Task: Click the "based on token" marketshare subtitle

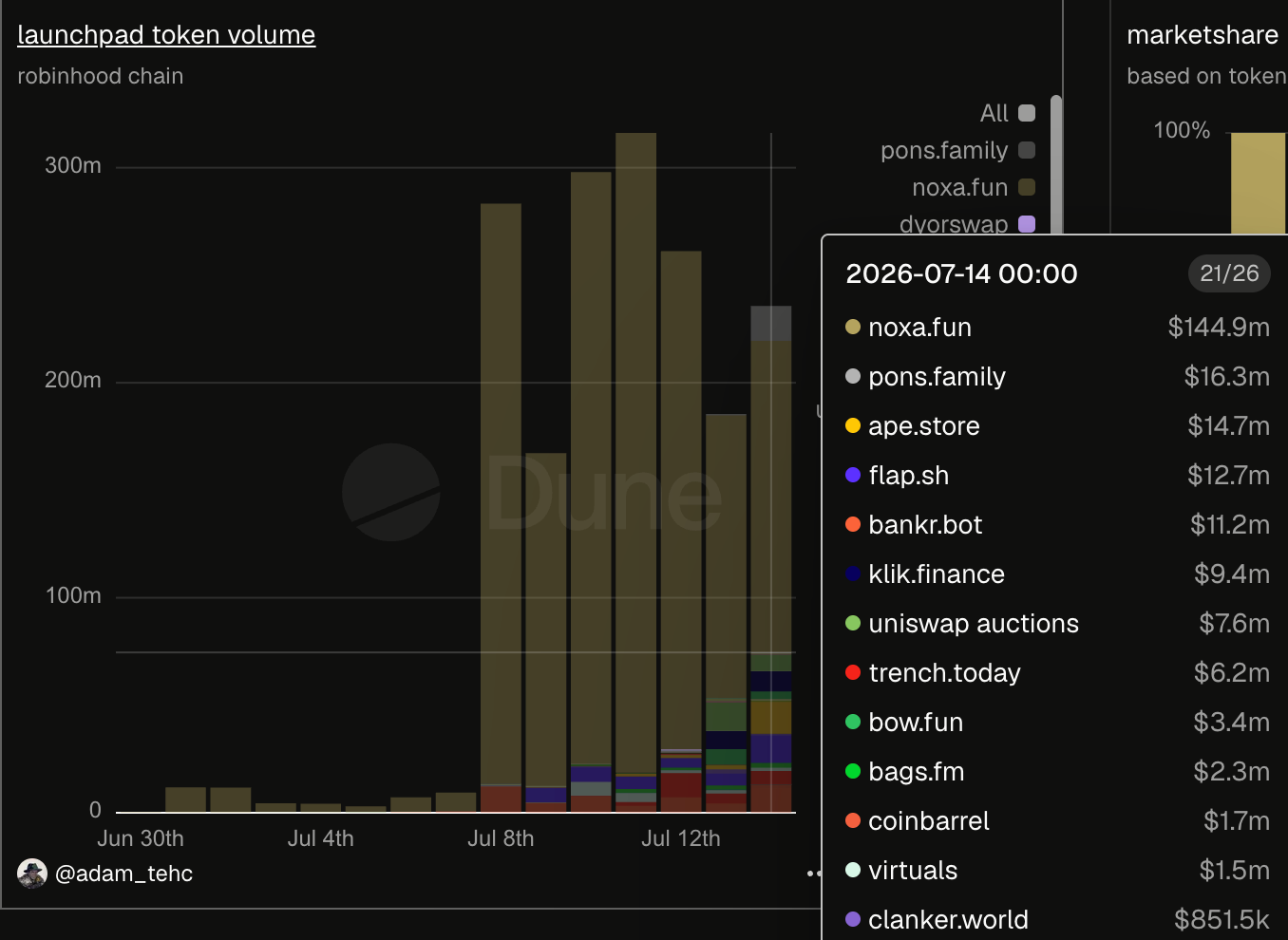Action: coord(1206,76)
